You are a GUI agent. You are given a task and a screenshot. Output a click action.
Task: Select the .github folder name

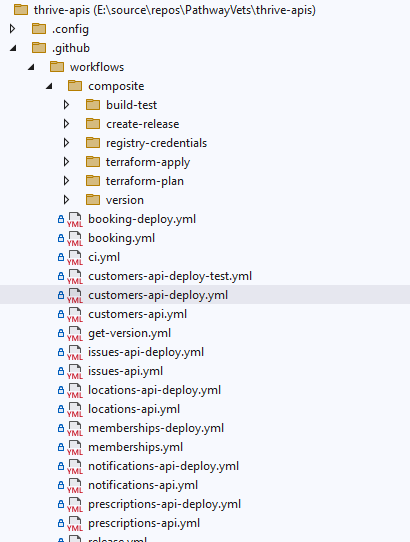click(x=71, y=48)
